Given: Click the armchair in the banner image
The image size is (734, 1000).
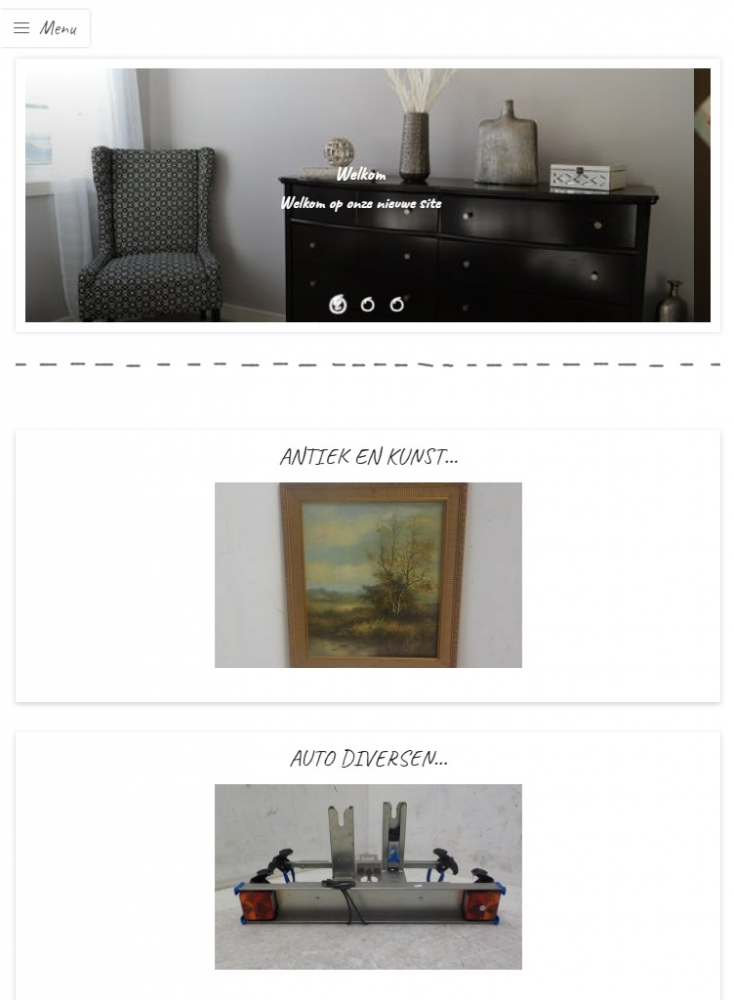Looking at the screenshot, I should click(149, 233).
